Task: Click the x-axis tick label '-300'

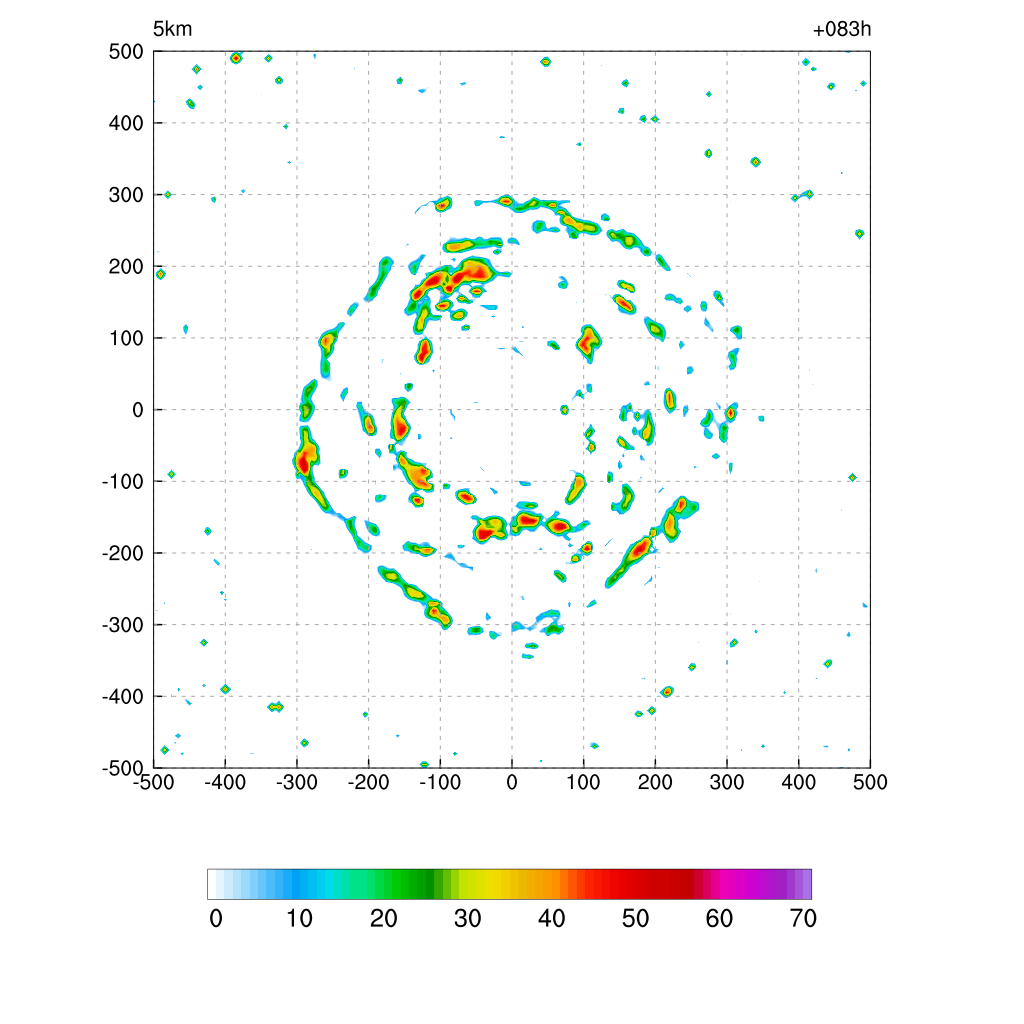Action: [x=297, y=782]
